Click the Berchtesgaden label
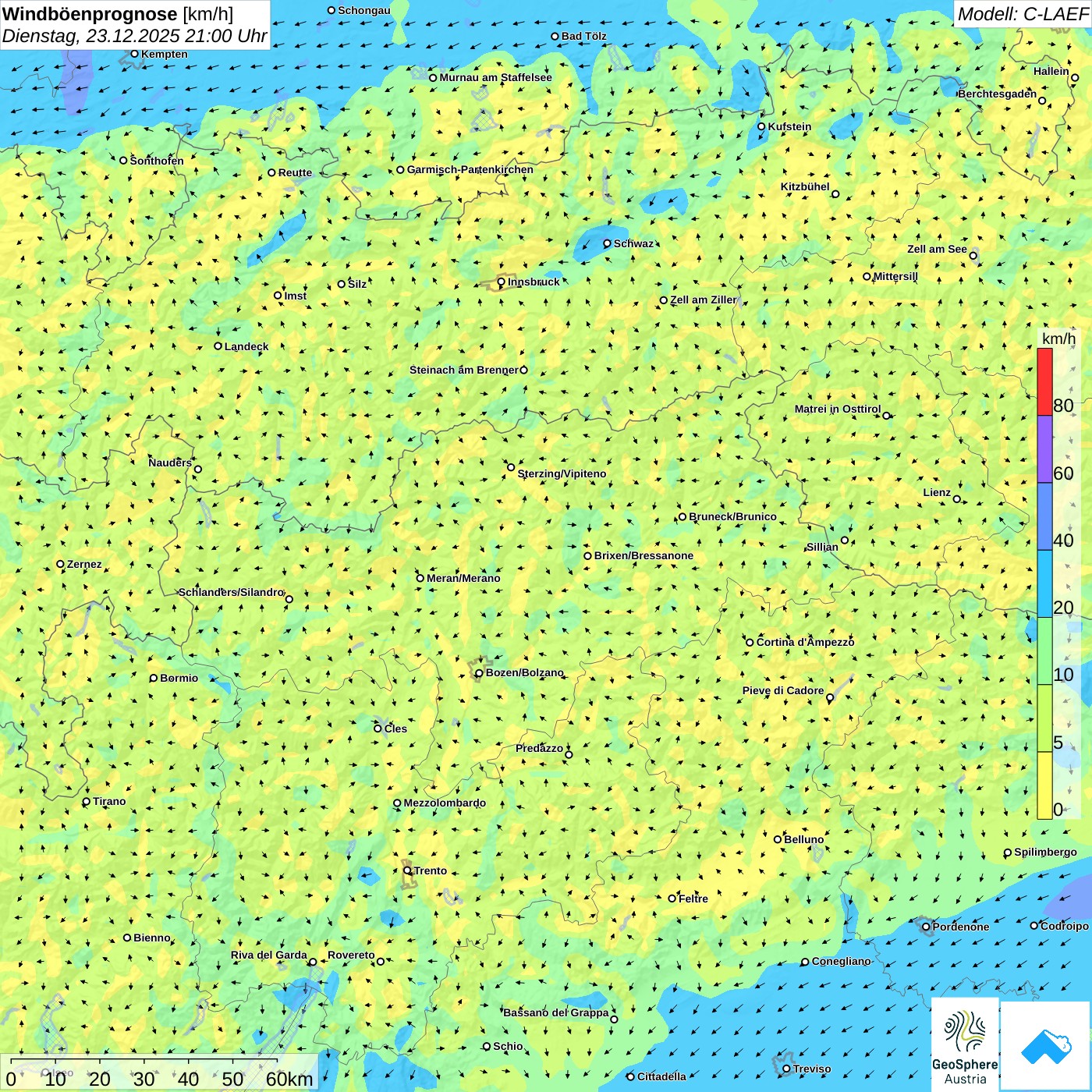1092x1092 pixels. 998,94
